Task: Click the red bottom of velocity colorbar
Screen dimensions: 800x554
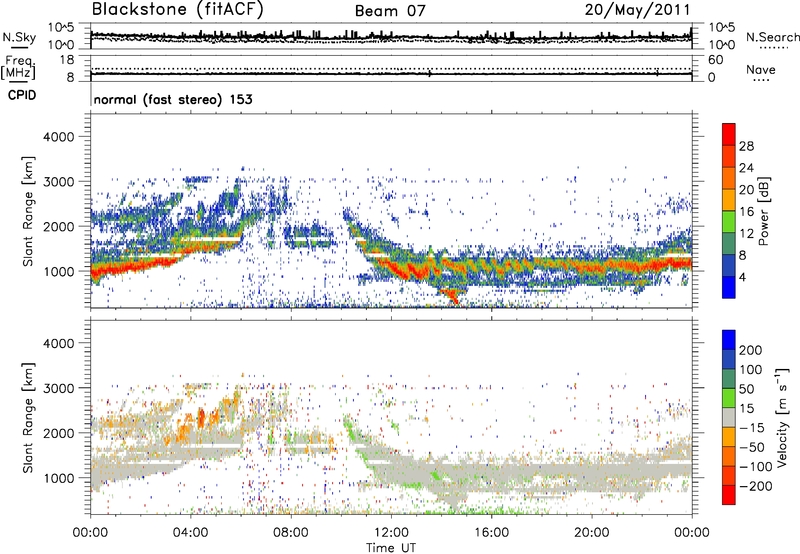Action: tap(729, 495)
